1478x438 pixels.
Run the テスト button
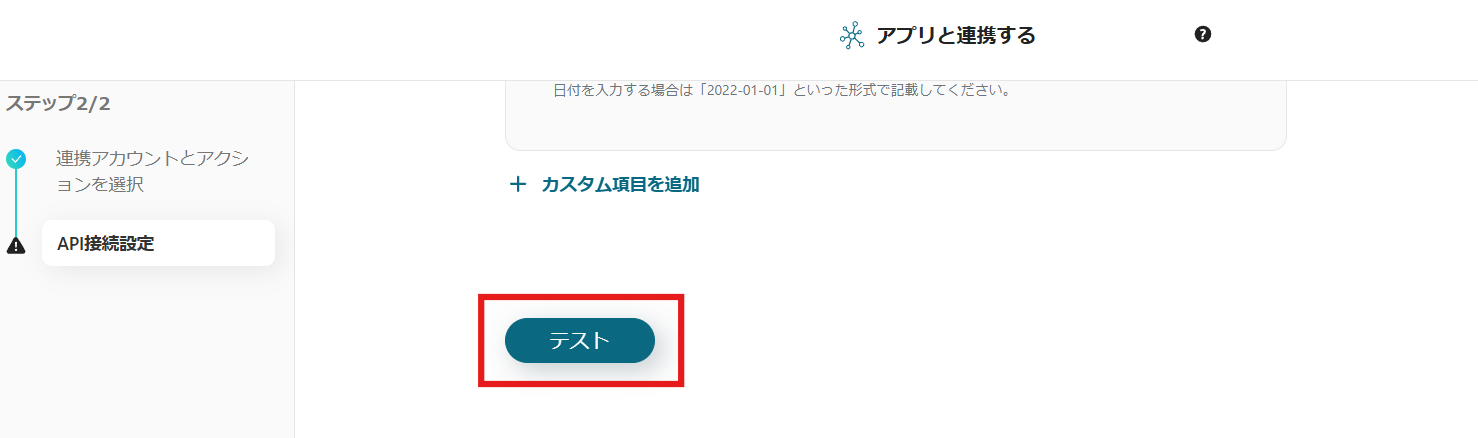pos(580,340)
